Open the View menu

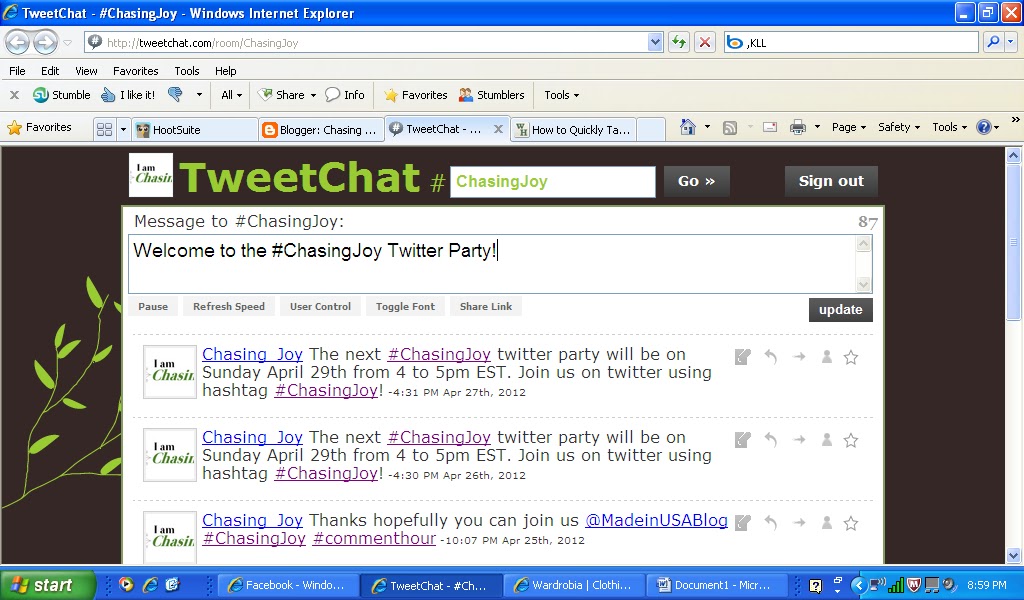86,71
